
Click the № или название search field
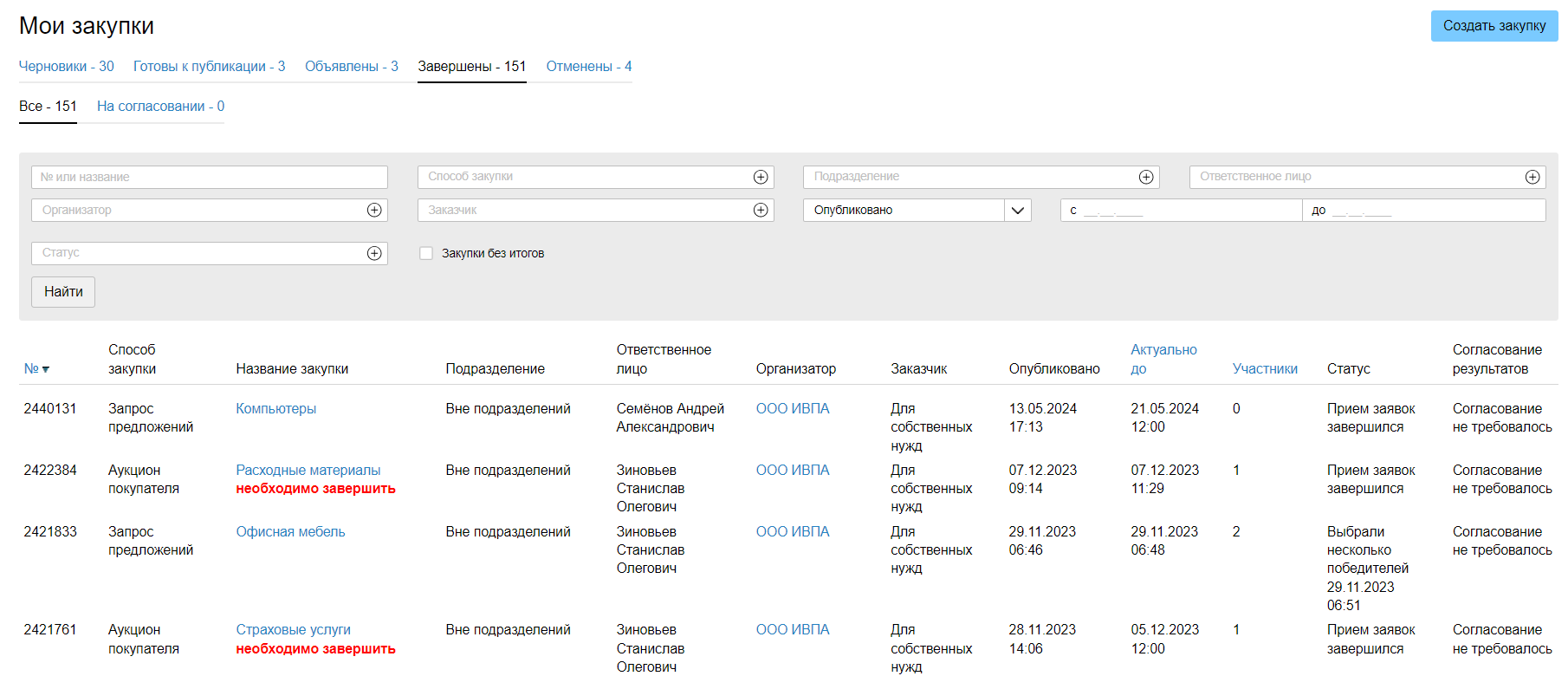coord(210,177)
